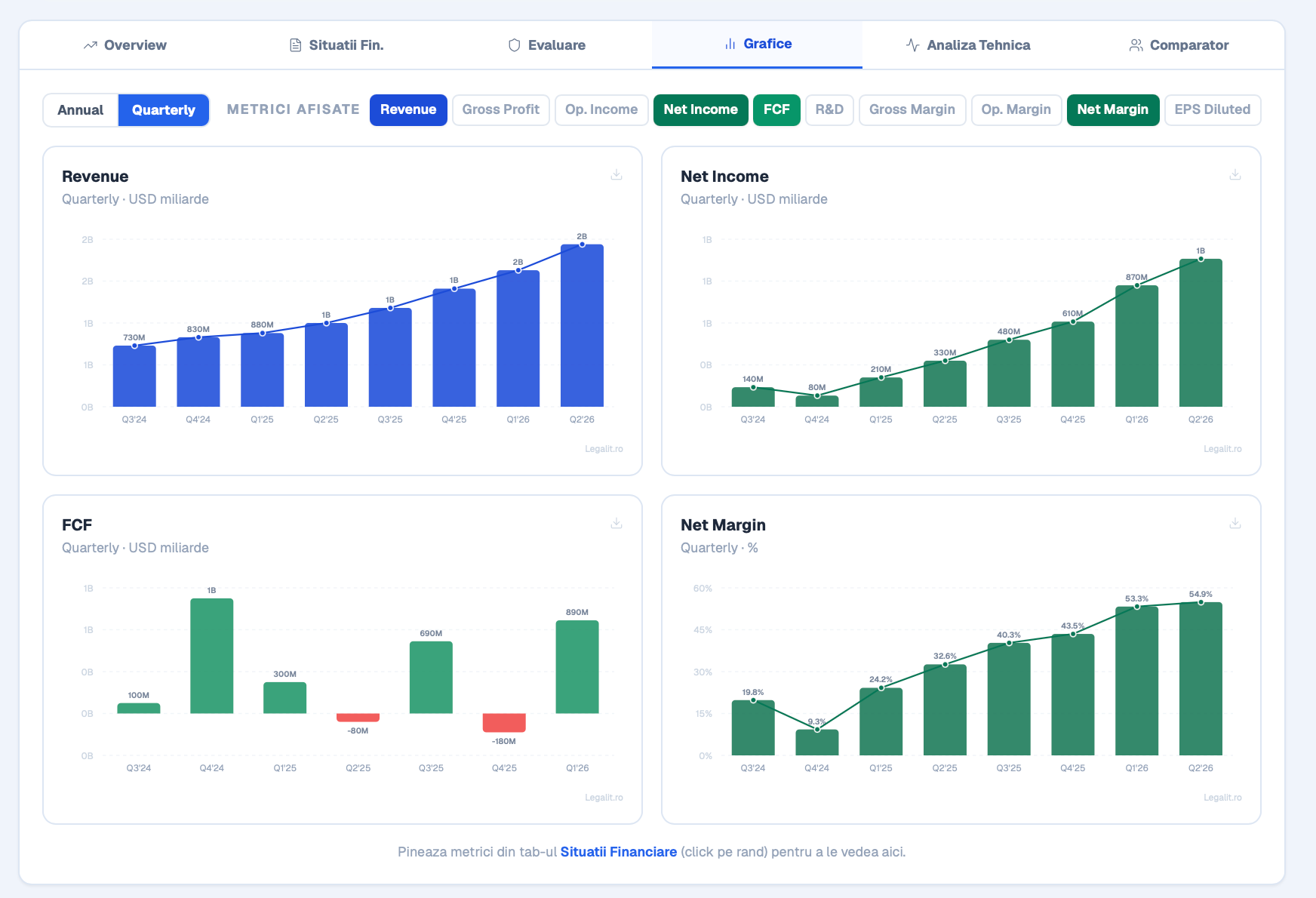The height and width of the screenshot is (898, 1316).
Task: Turn on the Op. Margin metric
Action: pyautogui.click(x=1016, y=110)
